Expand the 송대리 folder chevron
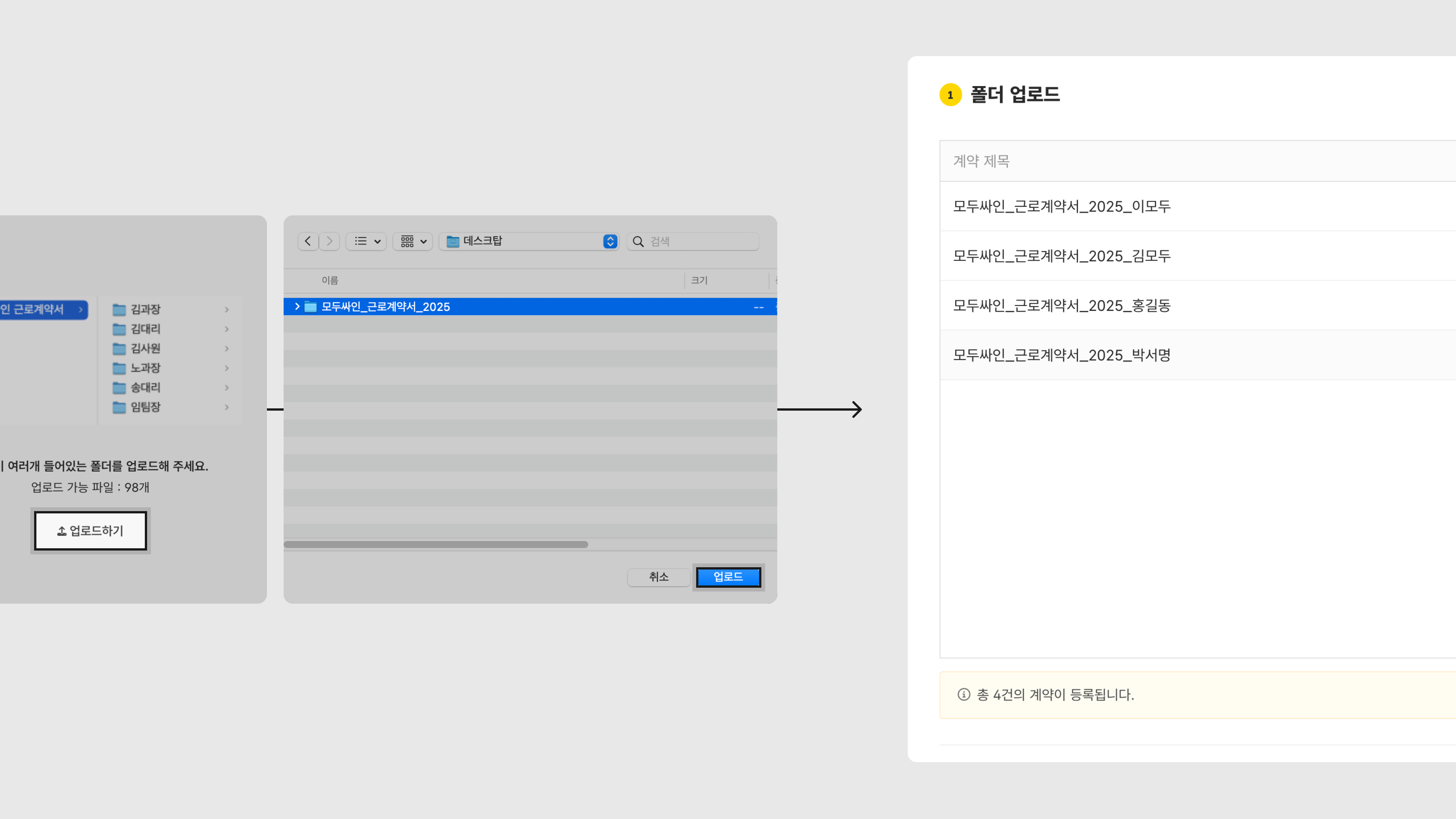The image size is (1456, 819). coord(227,388)
